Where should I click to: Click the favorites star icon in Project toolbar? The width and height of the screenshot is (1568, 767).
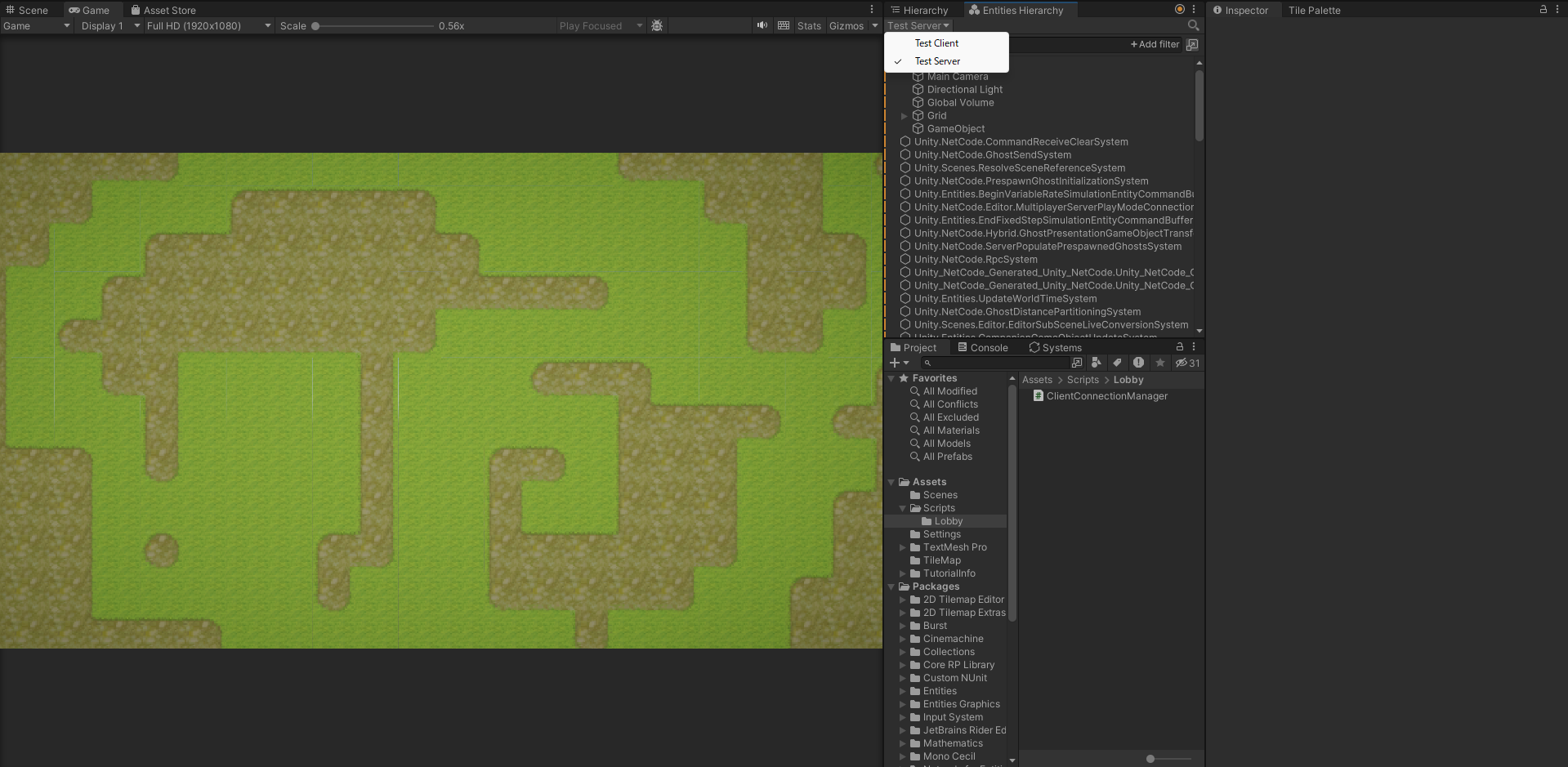pyautogui.click(x=1159, y=363)
